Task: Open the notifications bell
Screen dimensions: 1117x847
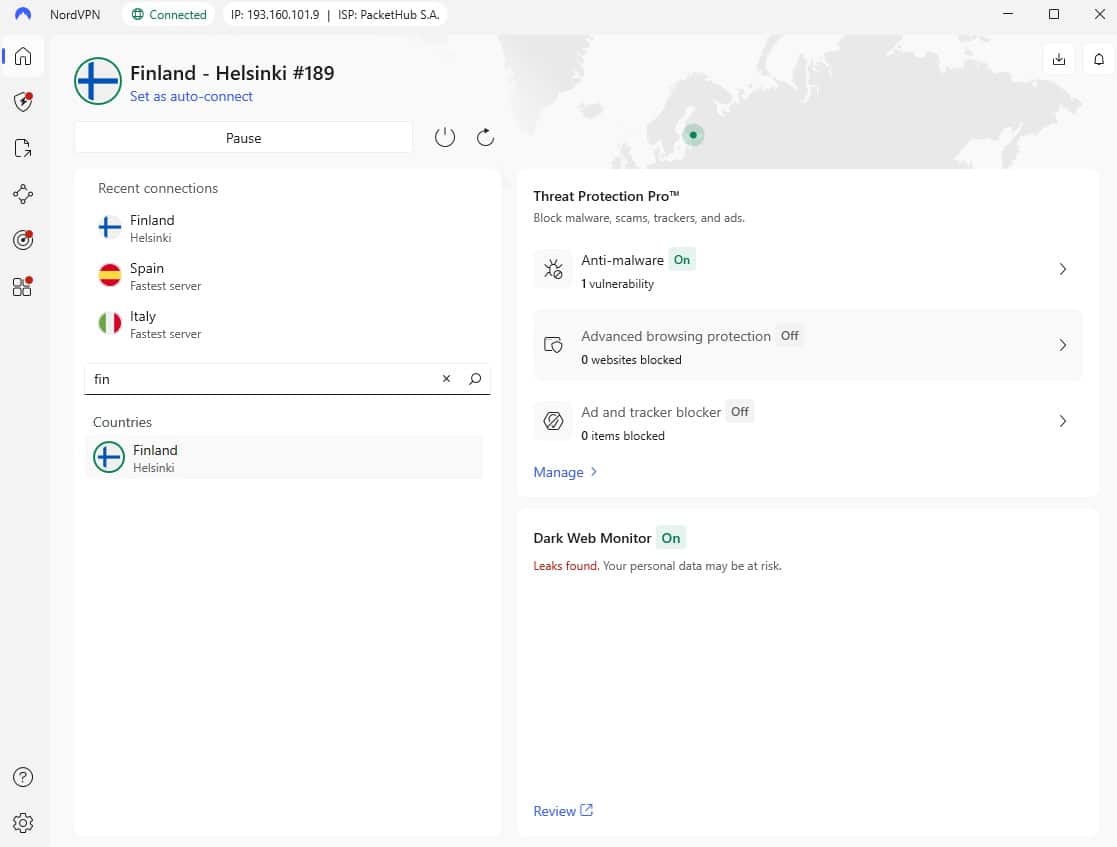Action: click(x=1099, y=59)
